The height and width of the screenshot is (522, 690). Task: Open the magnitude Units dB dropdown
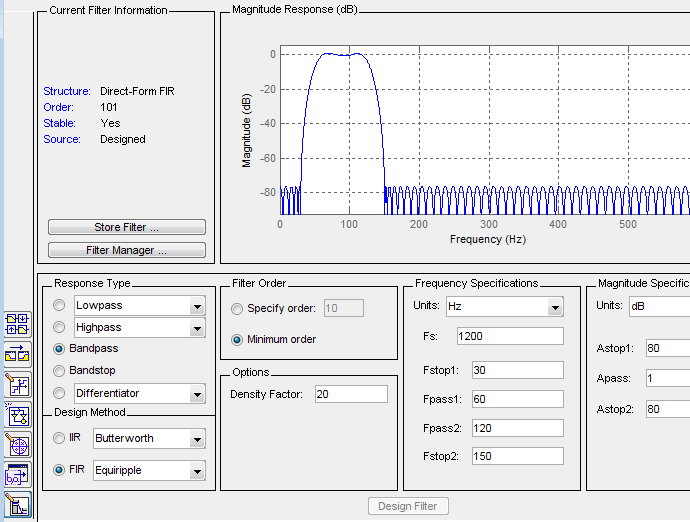[x=660, y=306]
